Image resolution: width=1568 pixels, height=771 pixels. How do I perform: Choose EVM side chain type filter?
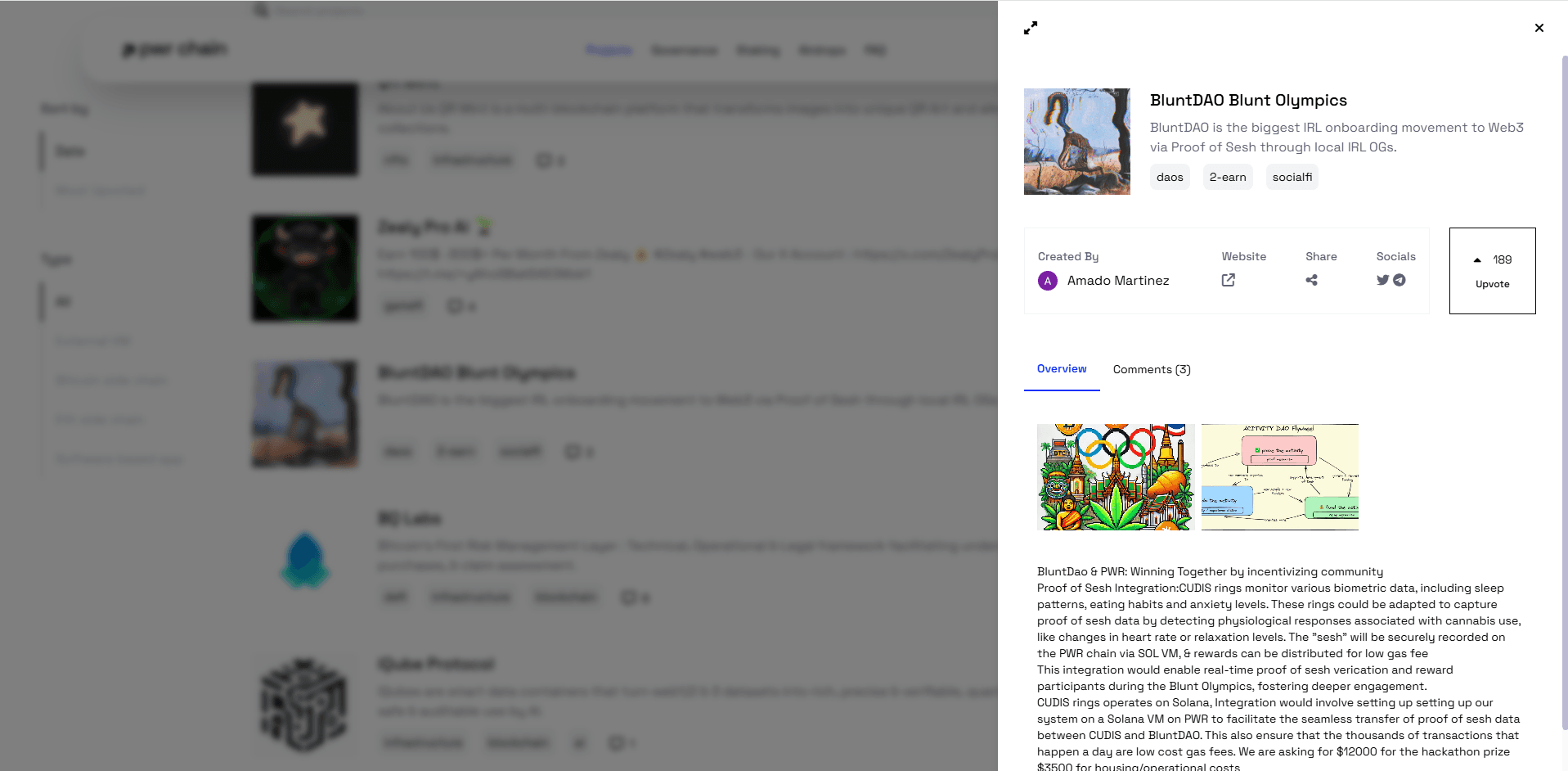pyautogui.click(x=99, y=419)
